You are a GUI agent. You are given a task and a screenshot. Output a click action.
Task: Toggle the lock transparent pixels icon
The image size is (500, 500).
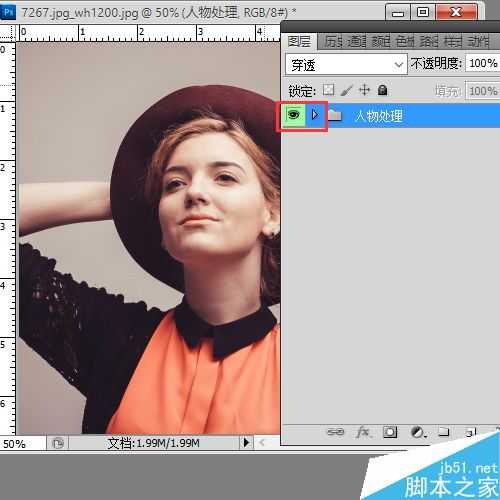click(329, 90)
